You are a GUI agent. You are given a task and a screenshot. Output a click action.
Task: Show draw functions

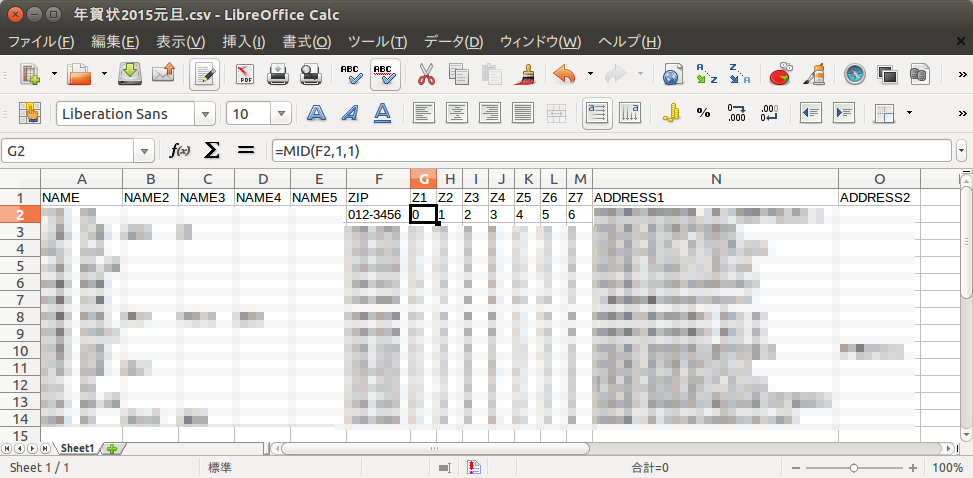click(x=814, y=75)
